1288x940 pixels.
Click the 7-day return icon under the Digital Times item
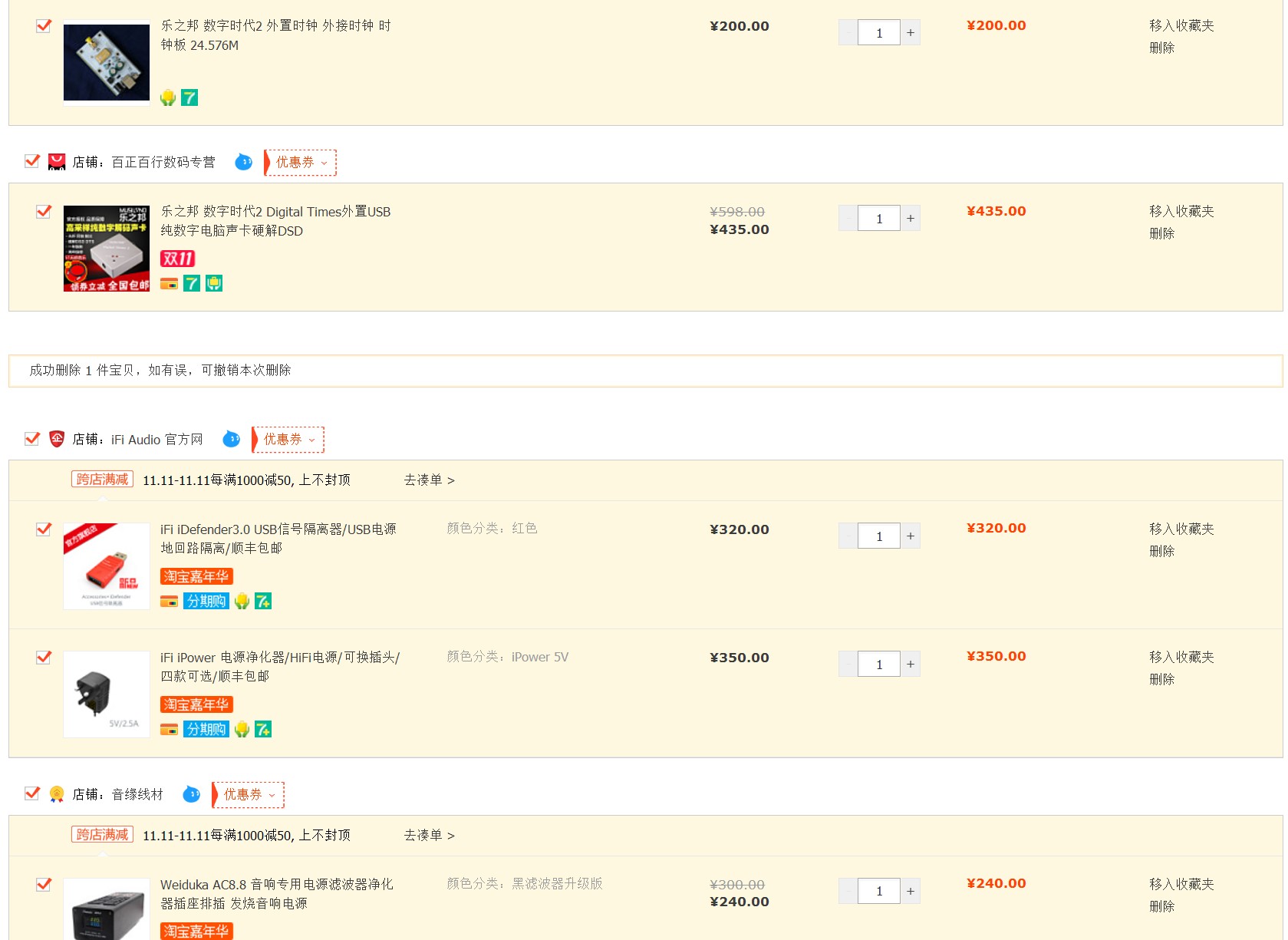click(192, 283)
